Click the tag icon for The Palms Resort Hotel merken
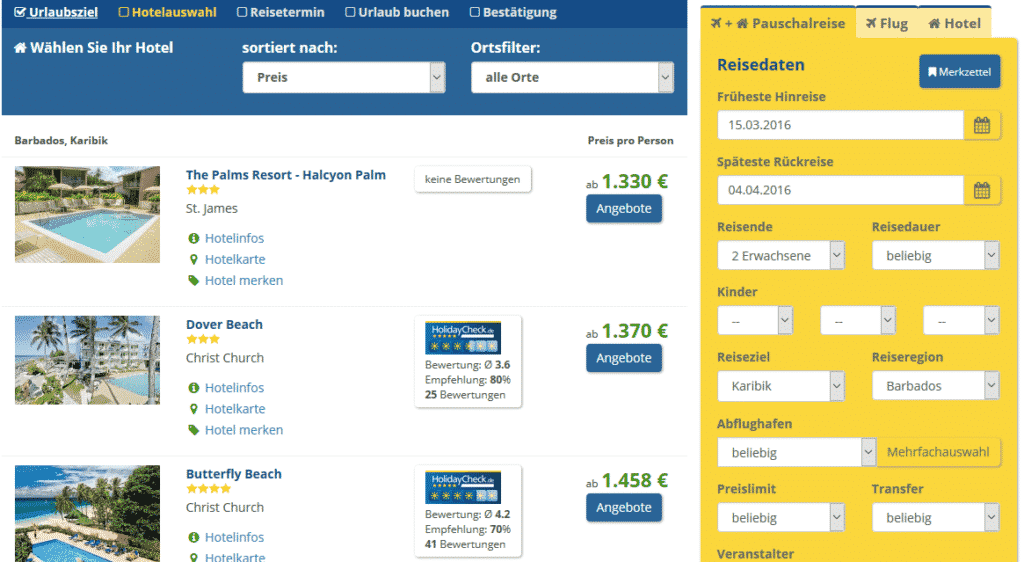1024x562 pixels. pos(193,281)
